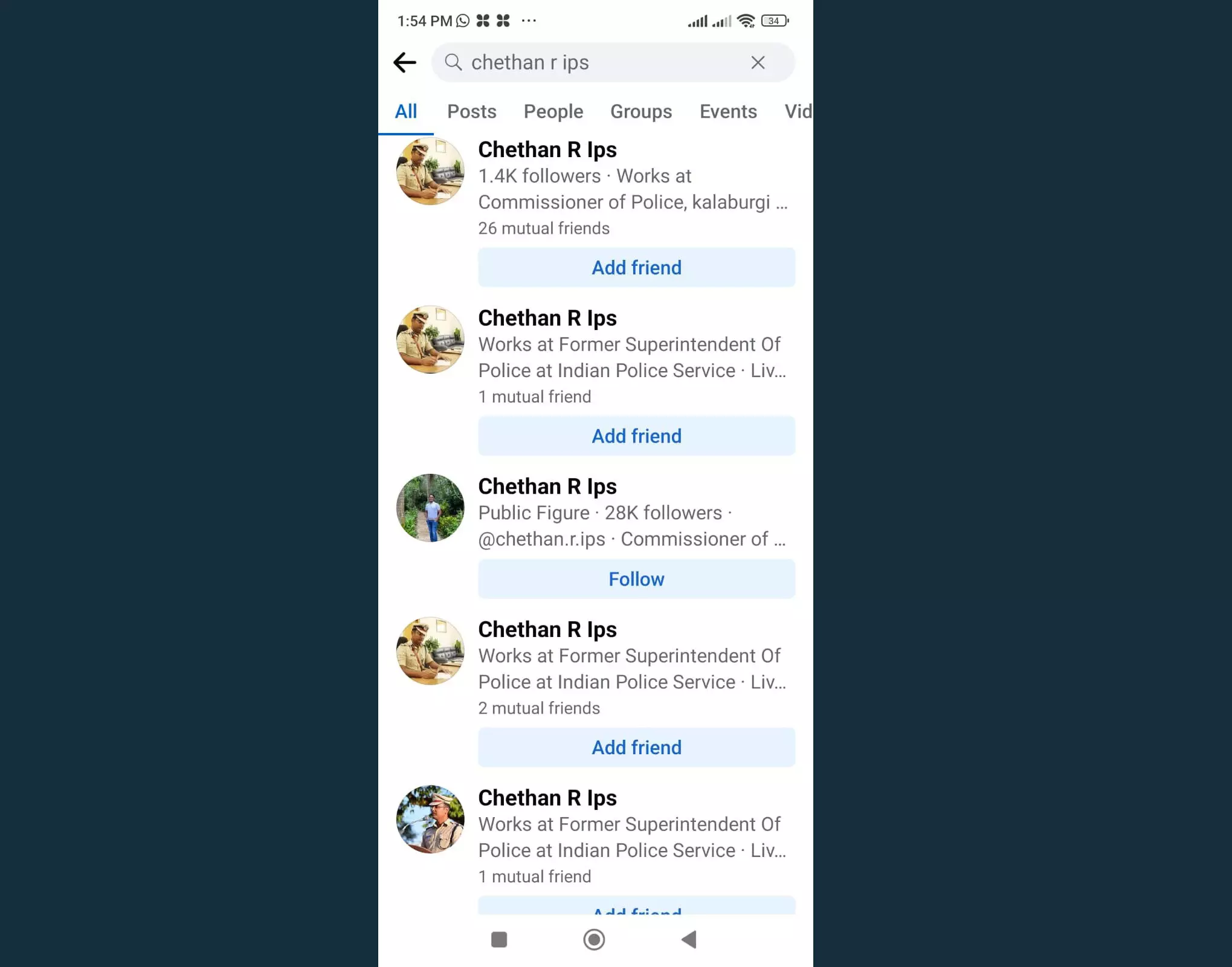This screenshot has height=967, width=1232.
Task: Open profile name with 1.4K followers
Action: (x=547, y=149)
